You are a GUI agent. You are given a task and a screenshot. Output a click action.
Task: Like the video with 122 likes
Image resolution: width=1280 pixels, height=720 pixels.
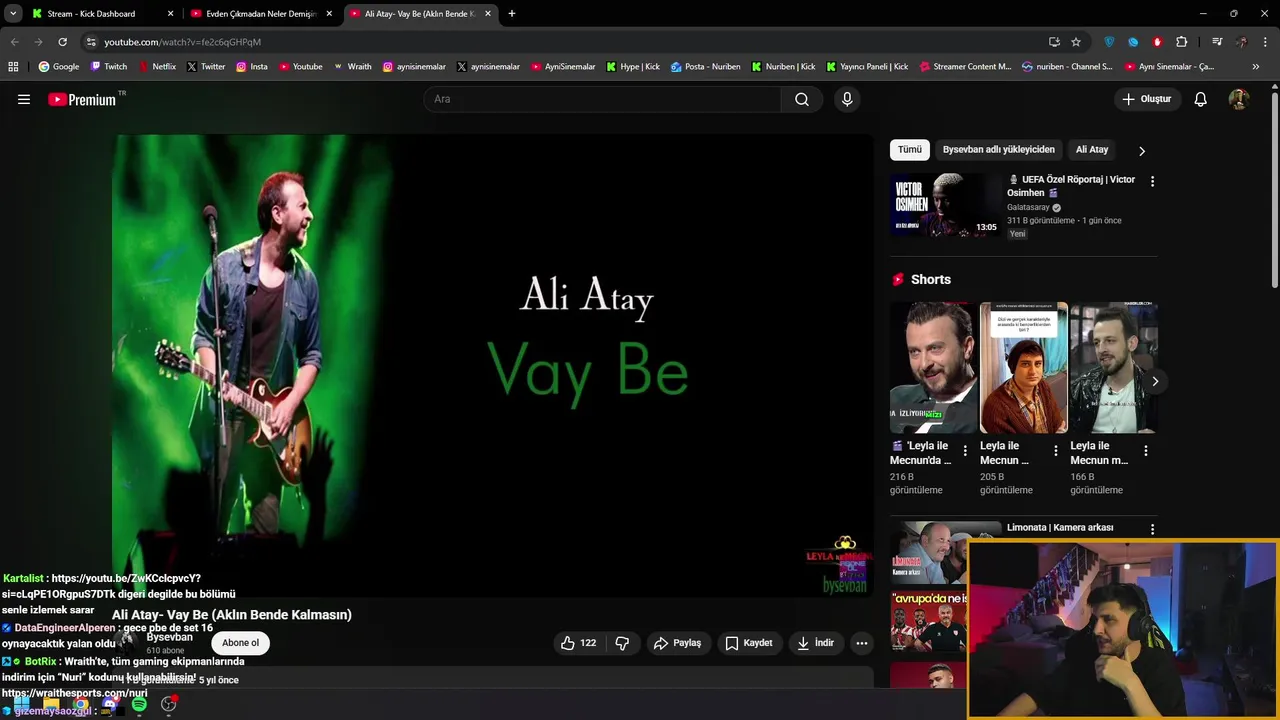(579, 643)
